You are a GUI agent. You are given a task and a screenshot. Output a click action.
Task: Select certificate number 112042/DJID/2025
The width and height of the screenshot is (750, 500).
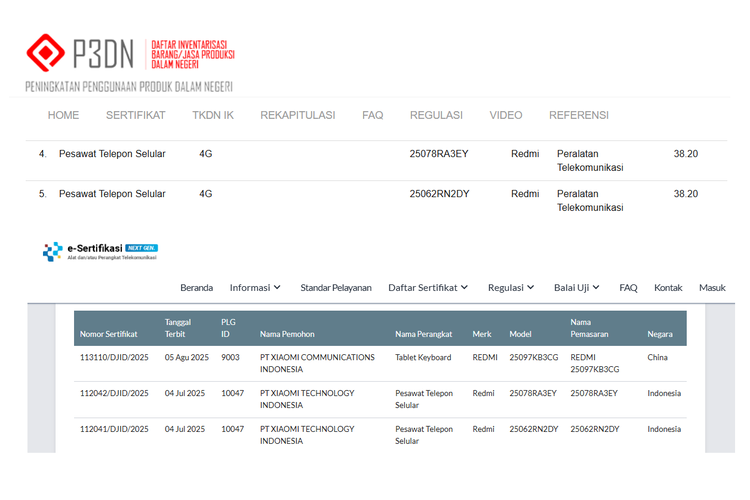pyautogui.click(x=114, y=393)
